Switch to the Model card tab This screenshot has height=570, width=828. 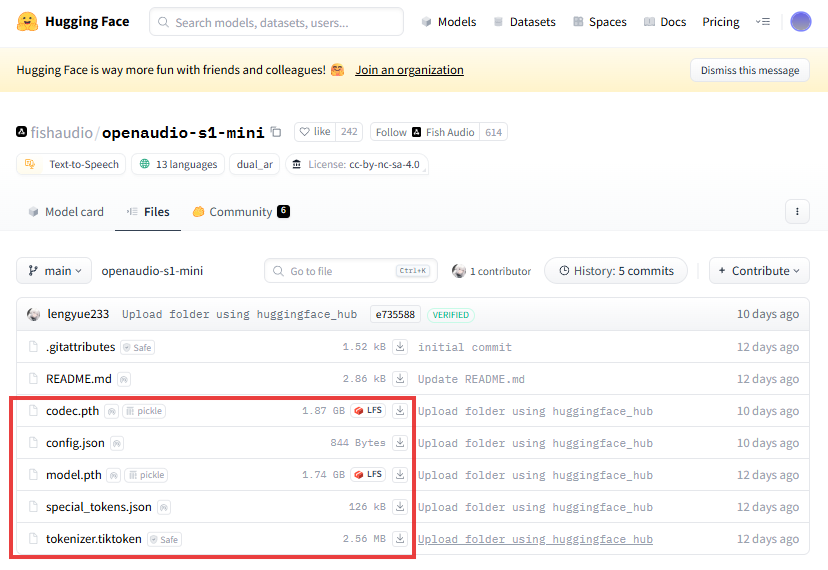point(66,212)
